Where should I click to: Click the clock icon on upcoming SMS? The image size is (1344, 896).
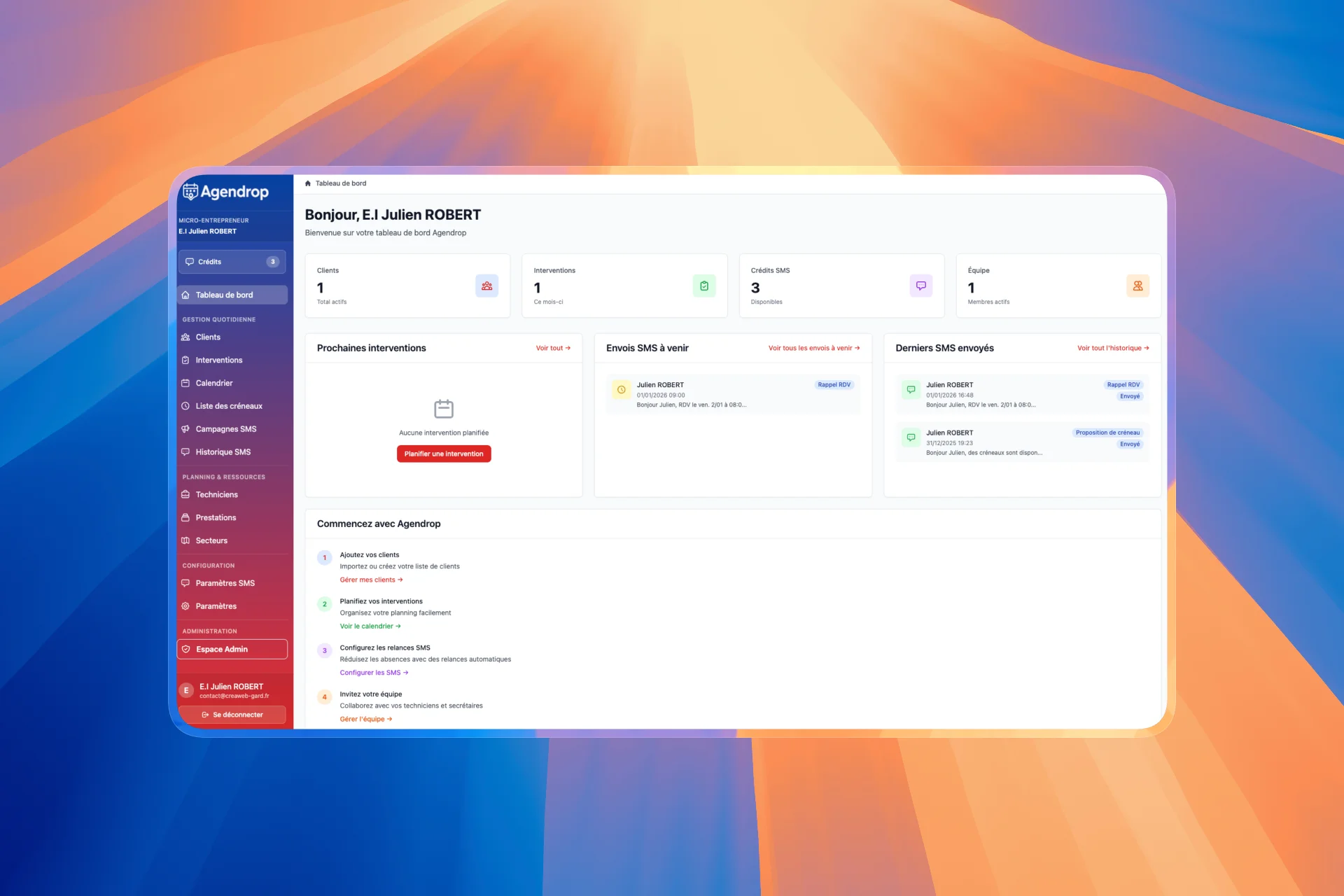[x=621, y=390]
